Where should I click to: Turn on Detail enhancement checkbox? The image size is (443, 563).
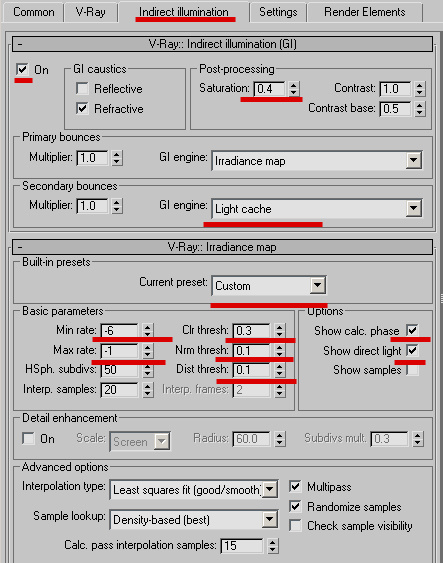click(x=28, y=439)
